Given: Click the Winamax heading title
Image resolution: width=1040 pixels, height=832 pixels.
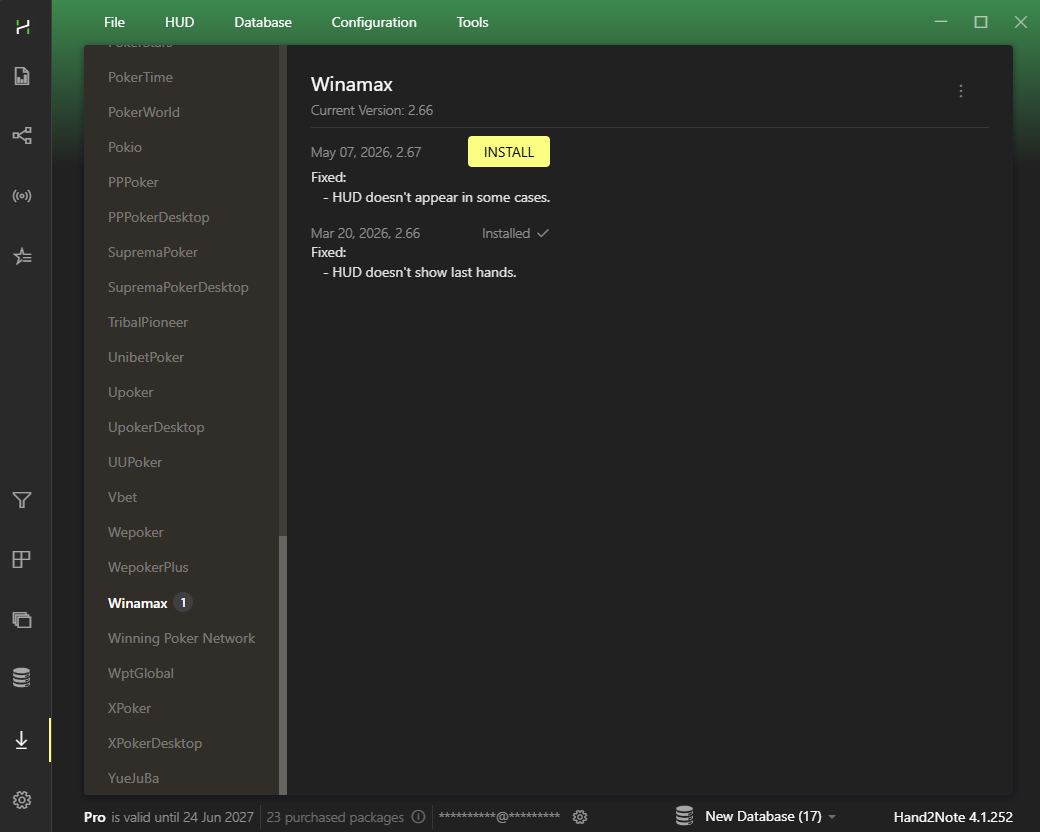Looking at the screenshot, I should coord(352,85).
